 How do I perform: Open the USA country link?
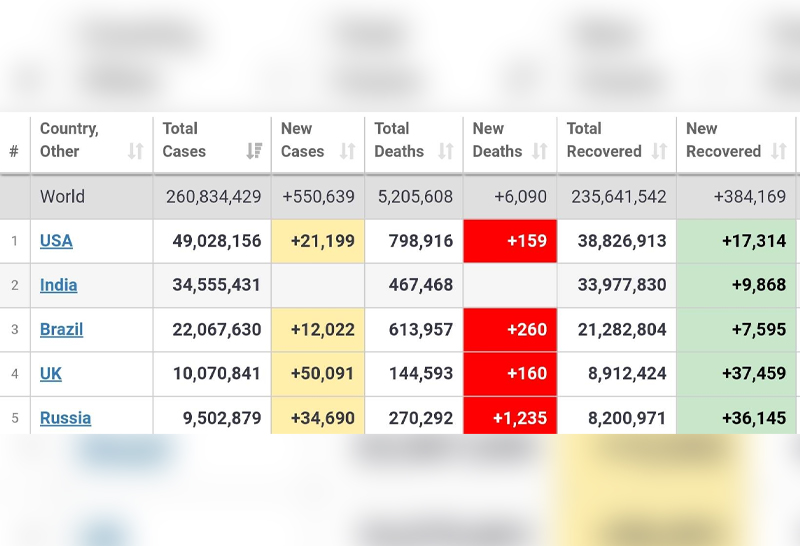click(x=56, y=241)
